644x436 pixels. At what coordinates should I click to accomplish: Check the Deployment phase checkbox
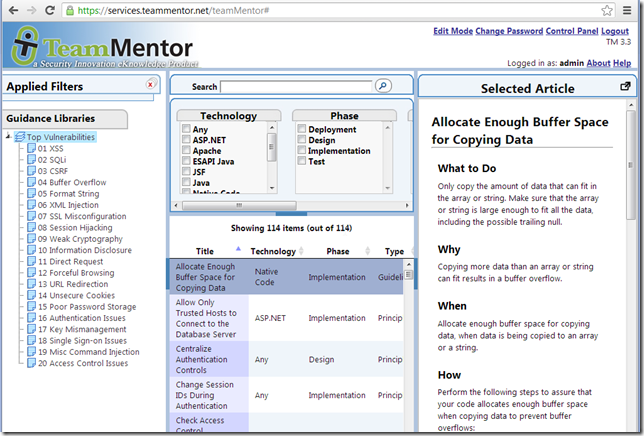point(302,129)
